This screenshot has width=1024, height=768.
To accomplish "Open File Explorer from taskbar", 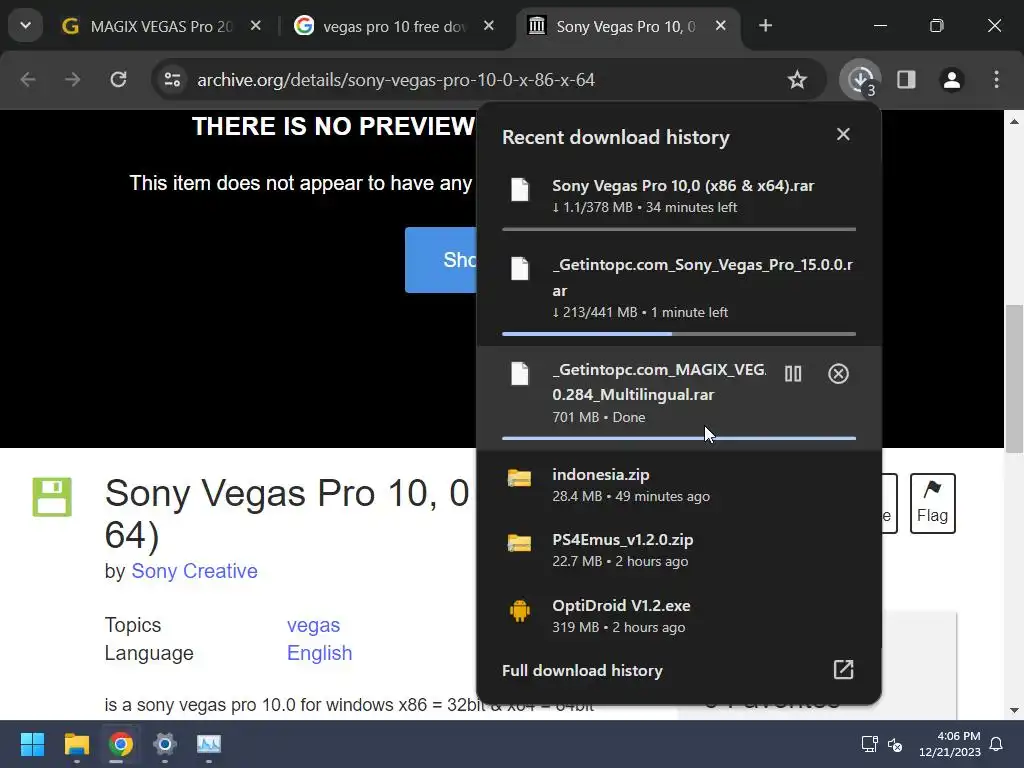I will 76,744.
